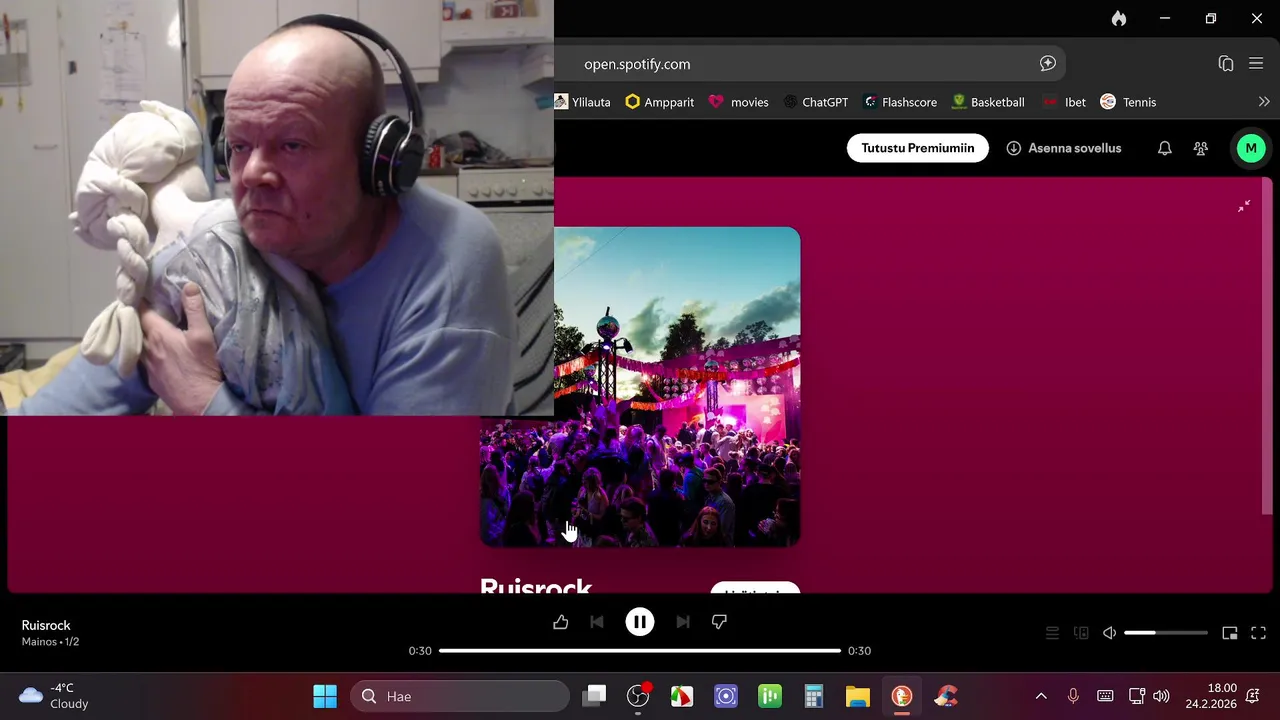Open friend activity people icon
The image size is (1280, 720).
1201,148
